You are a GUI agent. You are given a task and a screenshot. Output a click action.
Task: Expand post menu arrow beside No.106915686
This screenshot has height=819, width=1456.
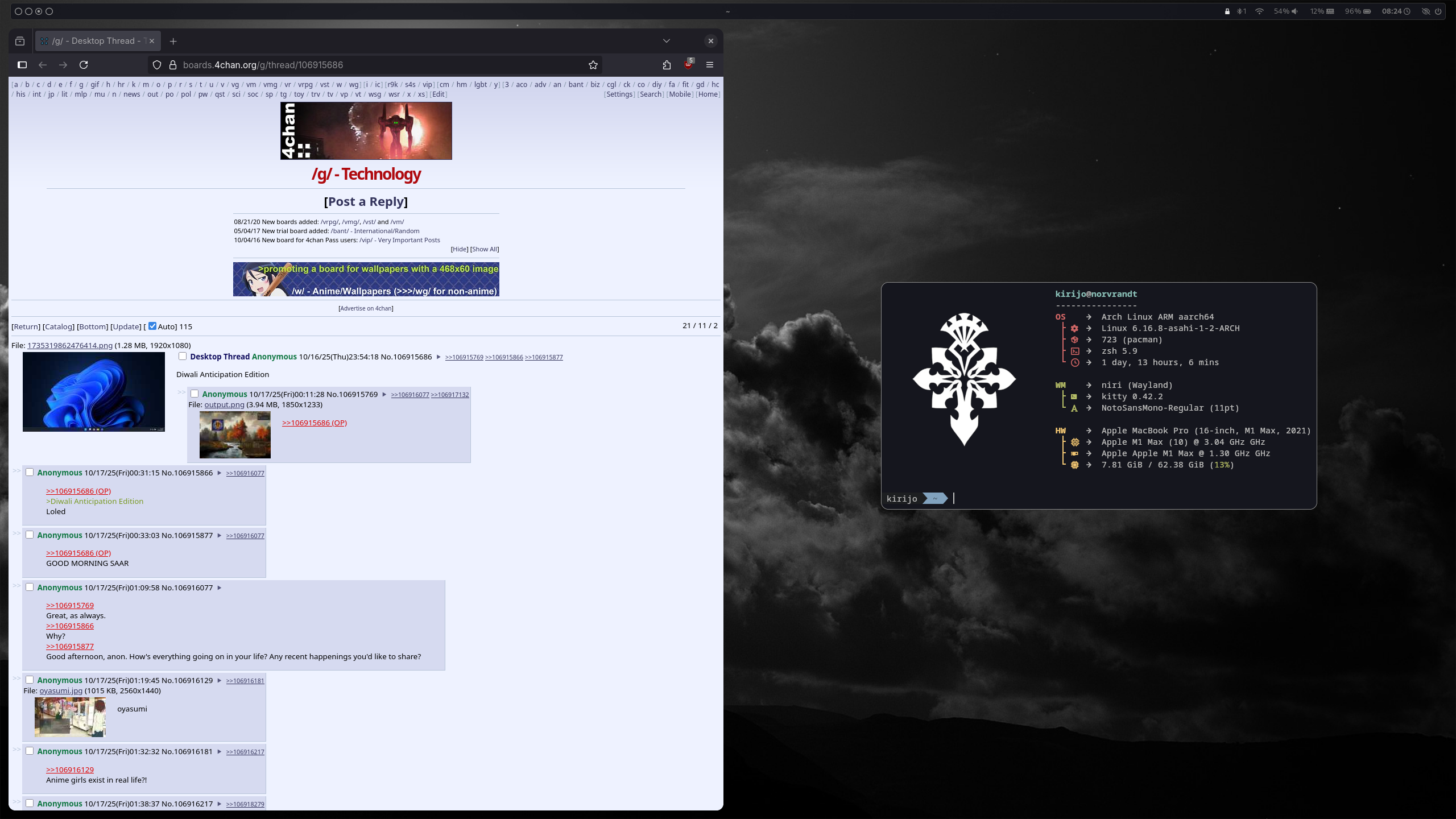439,357
